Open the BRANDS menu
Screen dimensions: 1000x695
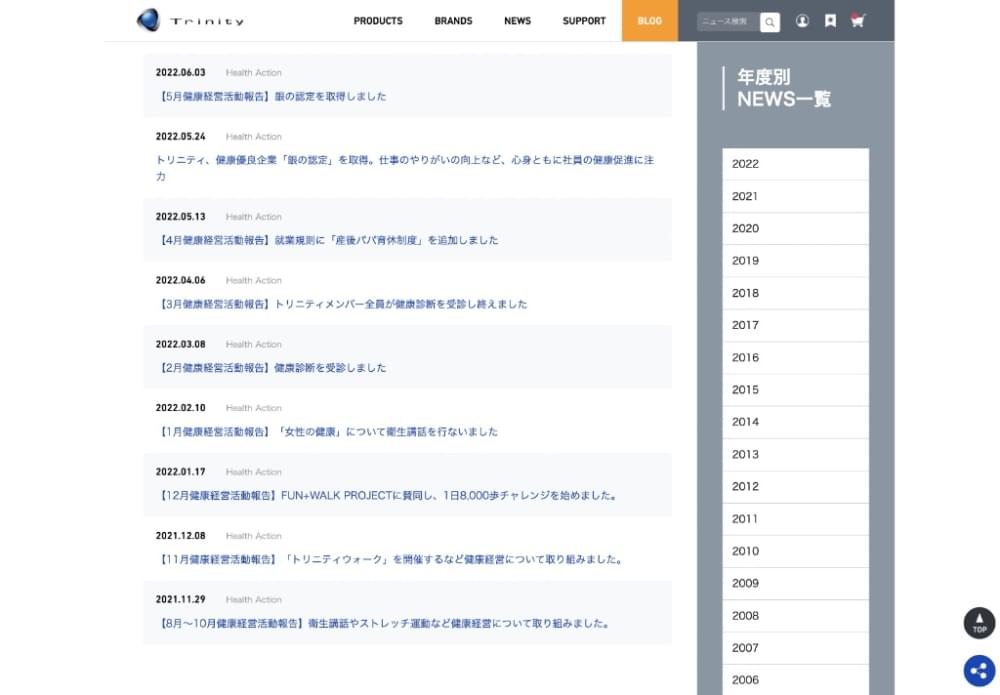453,21
